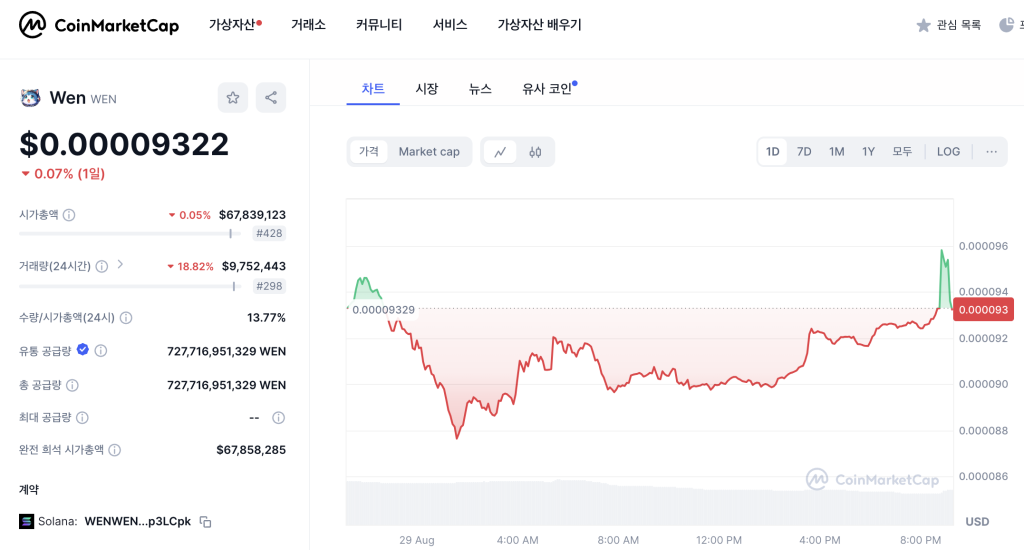Open the 커뮤니티 menu
Image resolution: width=1024 pixels, height=550 pixels.
379,25
